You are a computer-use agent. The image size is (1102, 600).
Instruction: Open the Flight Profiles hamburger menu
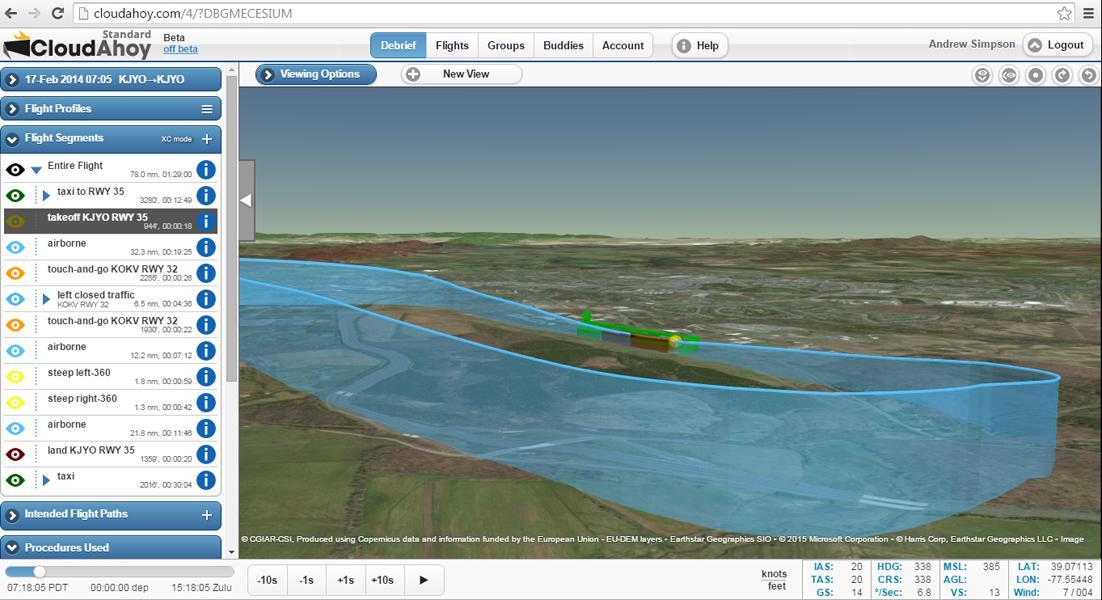[207, 109]
